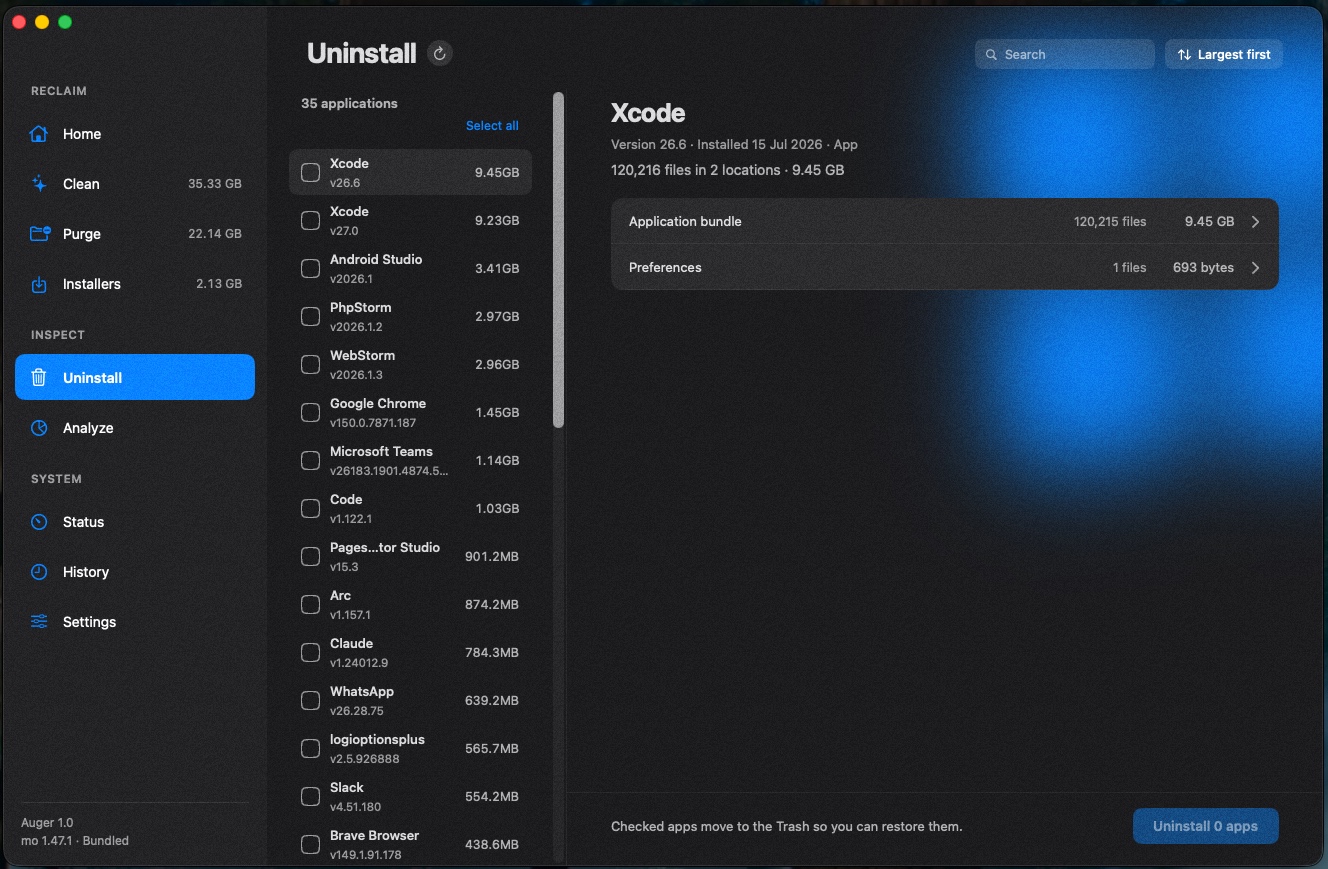Open the Status section
The width and height of the screenshot is (1328, 869).
click(x=135, y=522)
